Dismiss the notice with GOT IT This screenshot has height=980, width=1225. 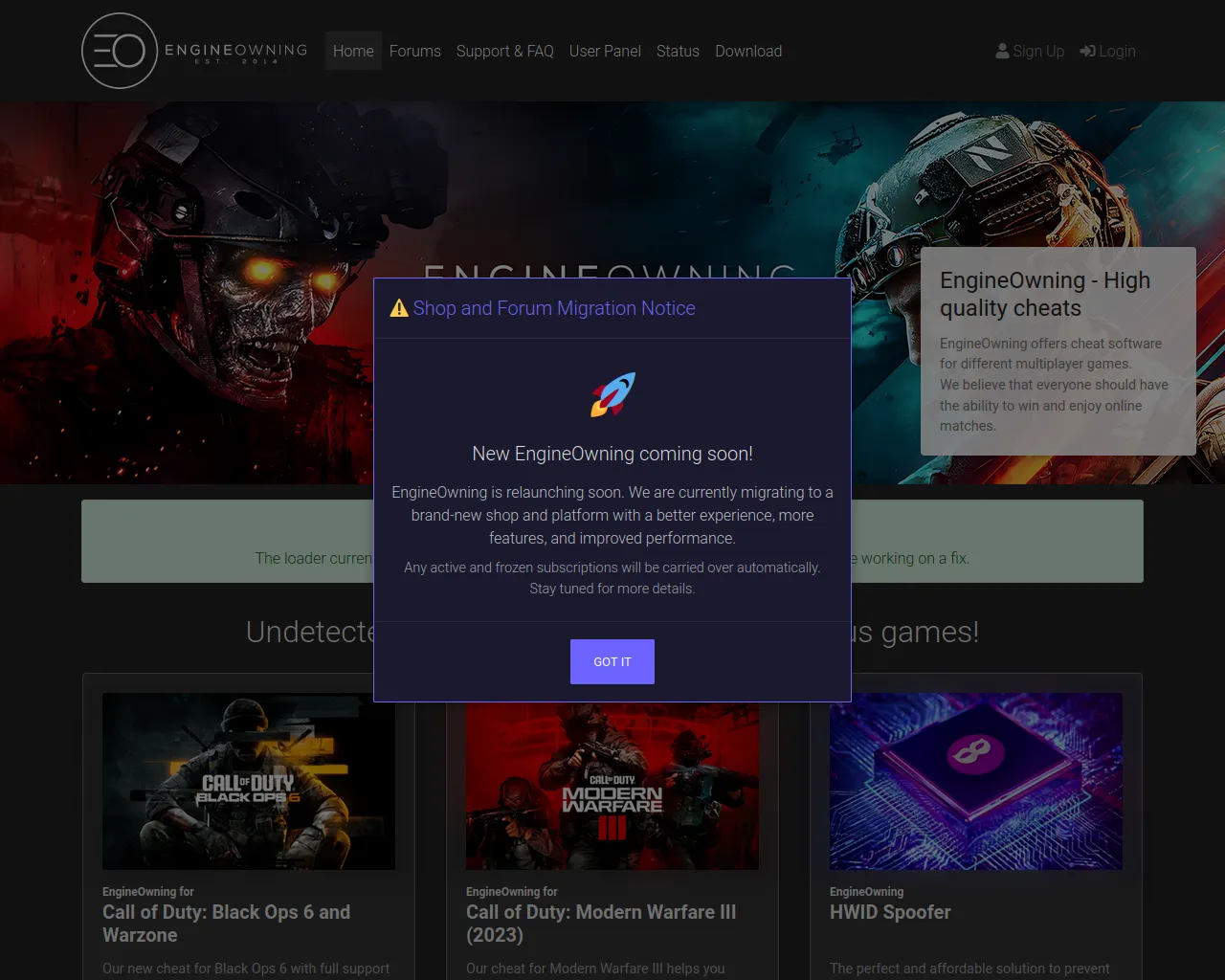(612, 661)
